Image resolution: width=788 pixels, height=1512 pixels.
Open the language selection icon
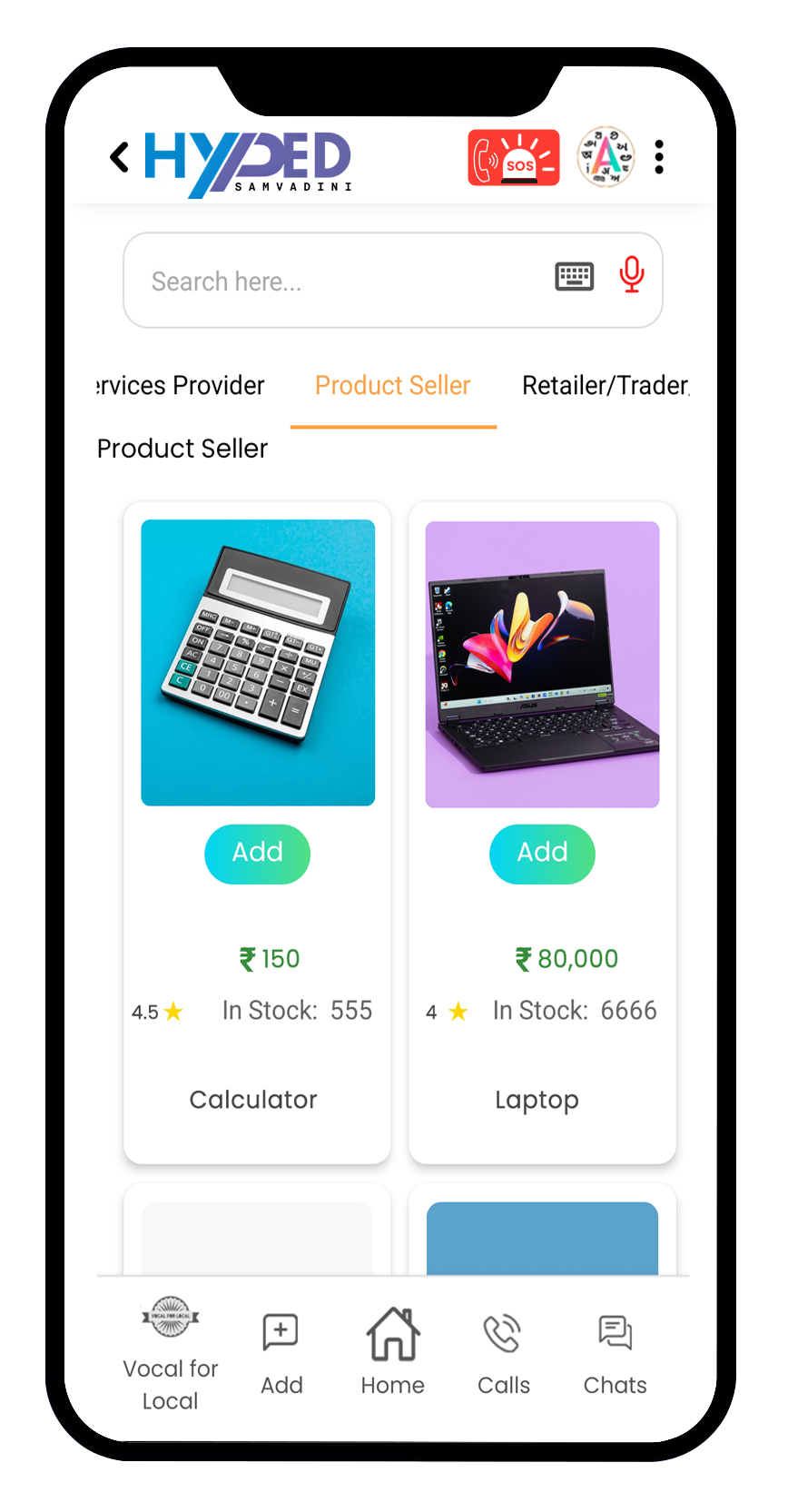[606, 157]
